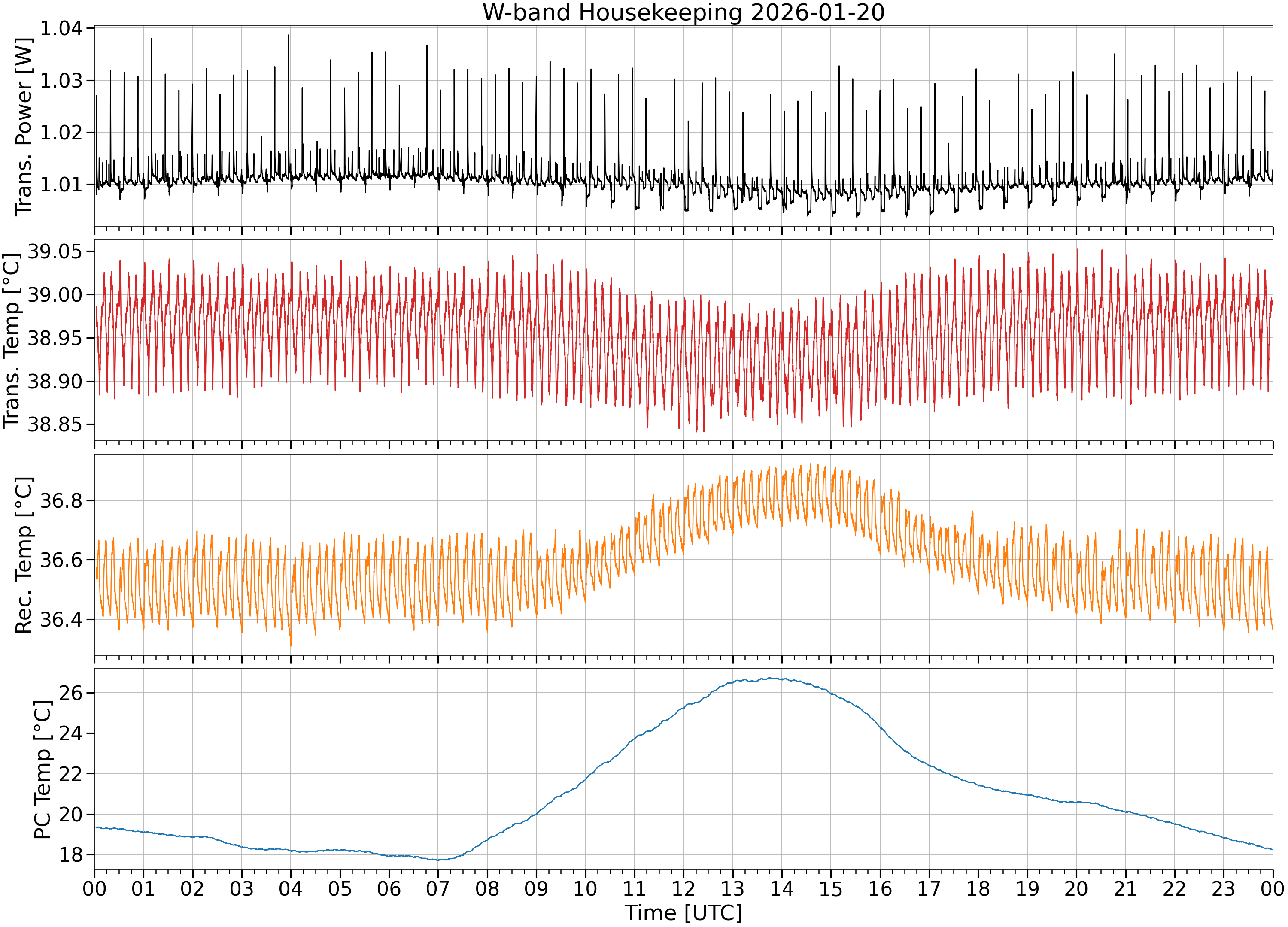Click the Time [UTC] x-axis label

point(683,913)
